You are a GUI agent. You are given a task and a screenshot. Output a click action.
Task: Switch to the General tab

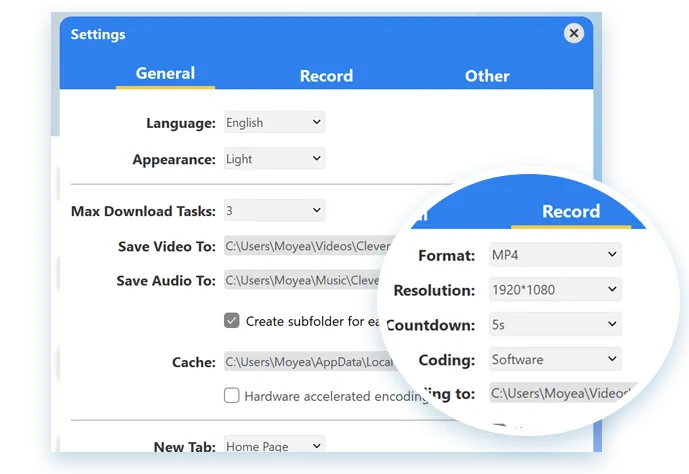coord(165,73)
